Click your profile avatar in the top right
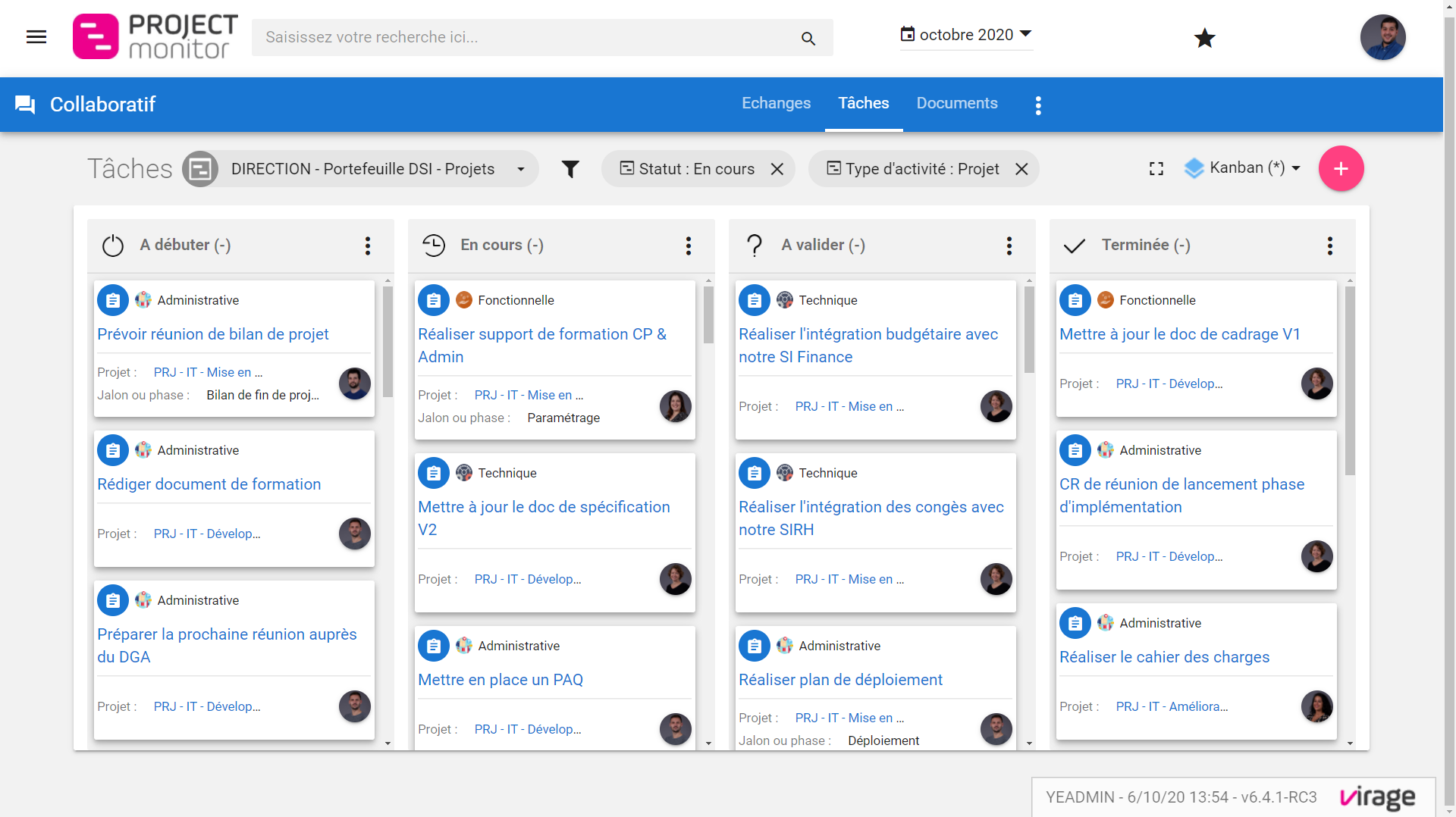Screen dimensions: 1456x817 coord(1382,37)
